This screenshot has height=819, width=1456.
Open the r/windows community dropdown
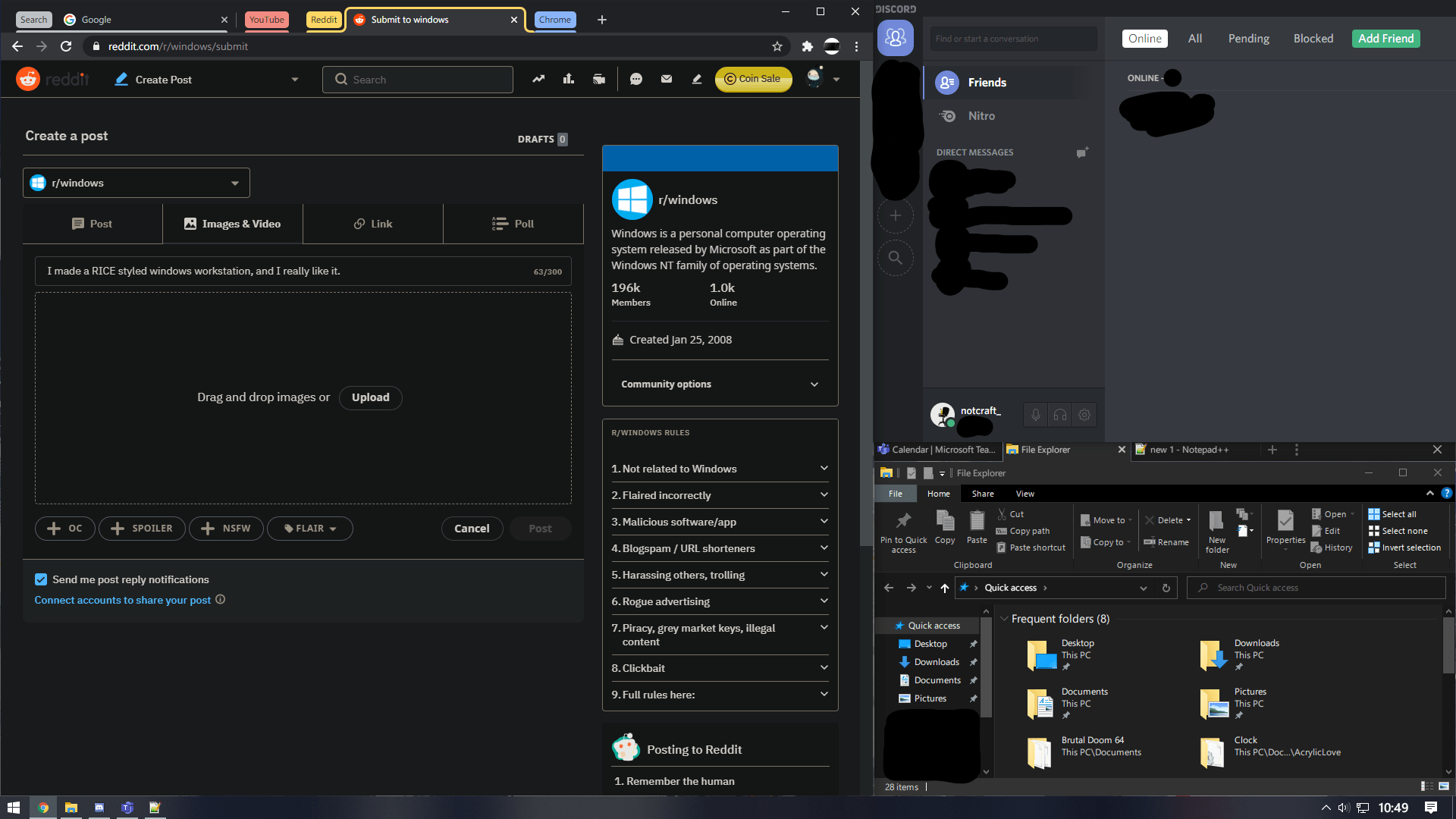(x=136, y=183)
